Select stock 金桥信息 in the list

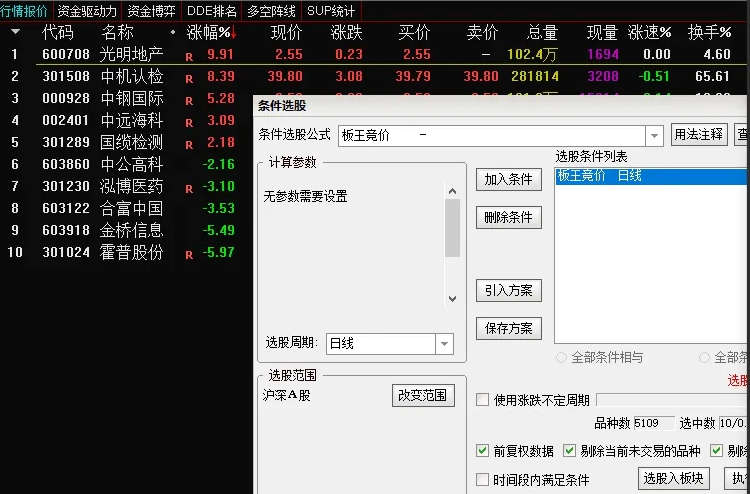pyautogui.click(x=132, y=230)
